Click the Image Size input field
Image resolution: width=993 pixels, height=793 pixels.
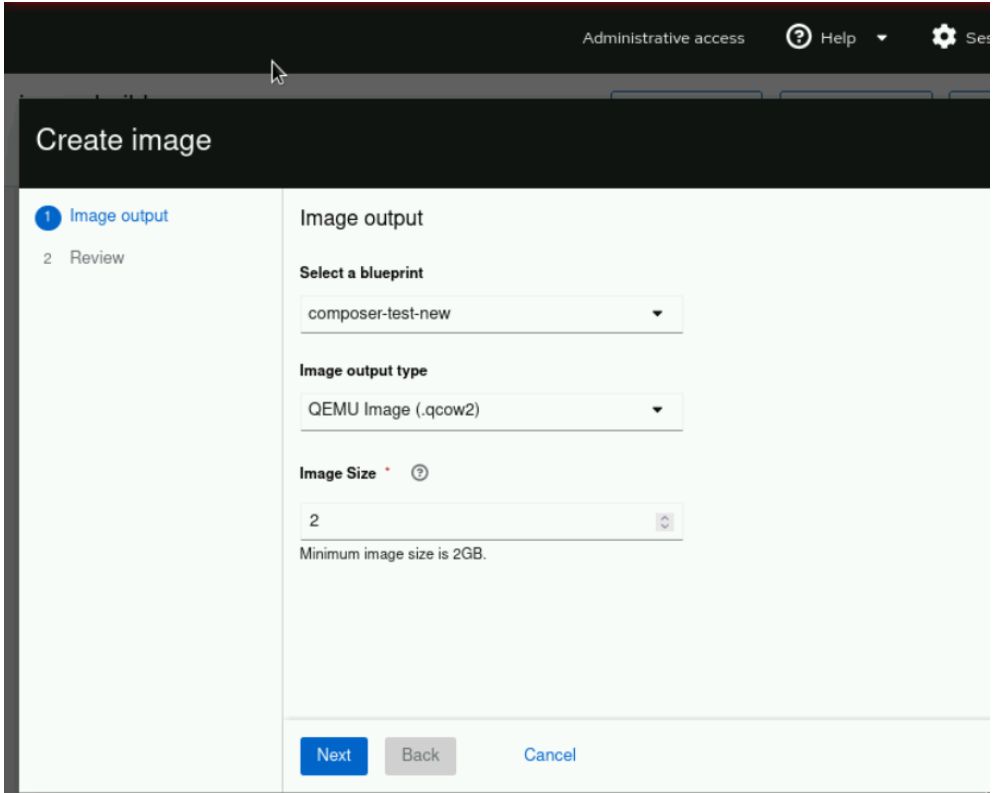(491, 521)
